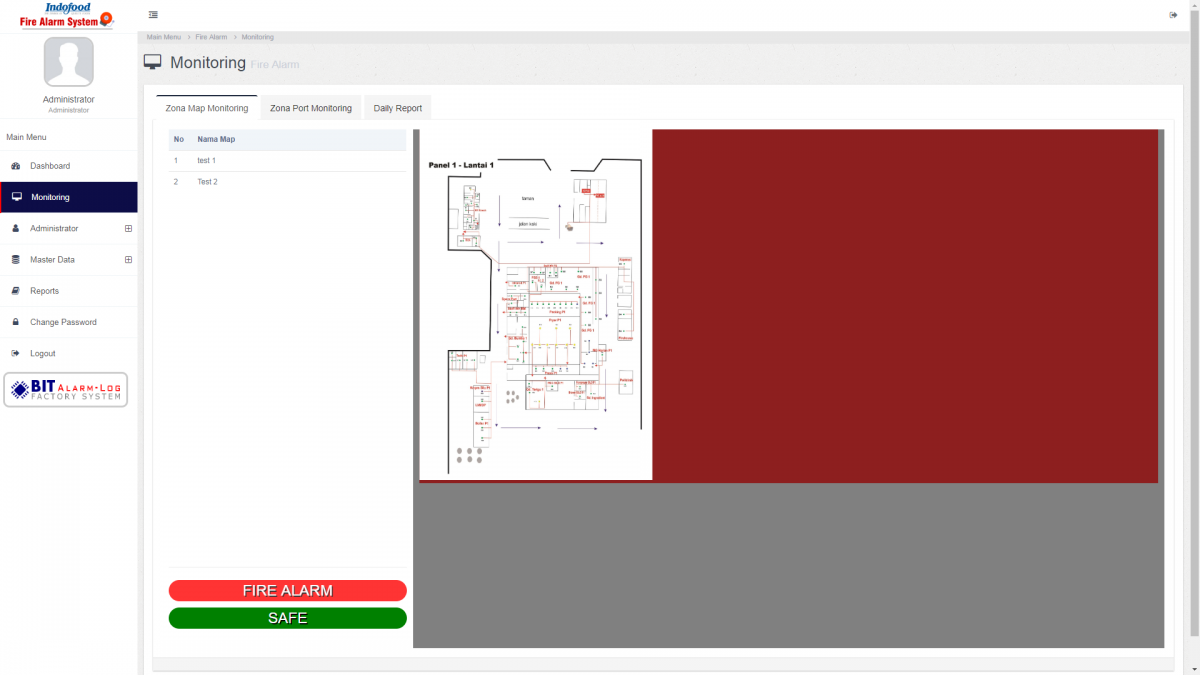Expand the Administrator menu section
This screenshot has width=1200, height=675.
128,228
